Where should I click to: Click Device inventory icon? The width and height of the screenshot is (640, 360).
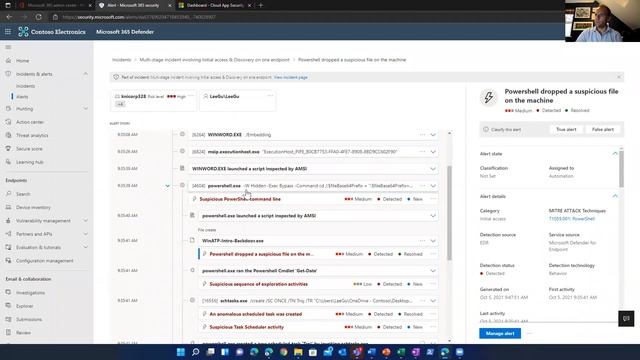pos(8,207)
